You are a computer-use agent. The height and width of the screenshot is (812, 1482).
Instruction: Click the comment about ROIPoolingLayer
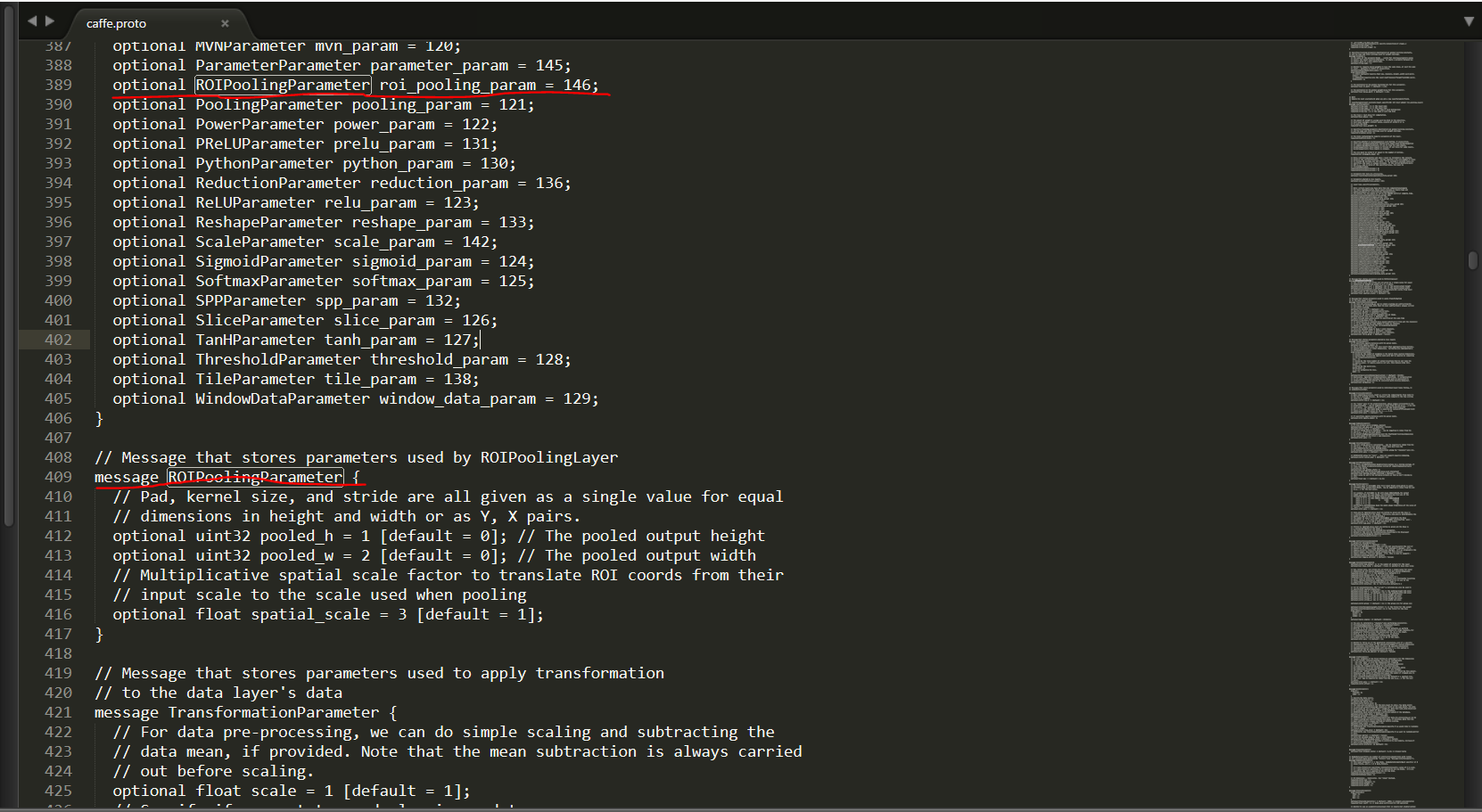pyautogui.click(x=356, y=457)
